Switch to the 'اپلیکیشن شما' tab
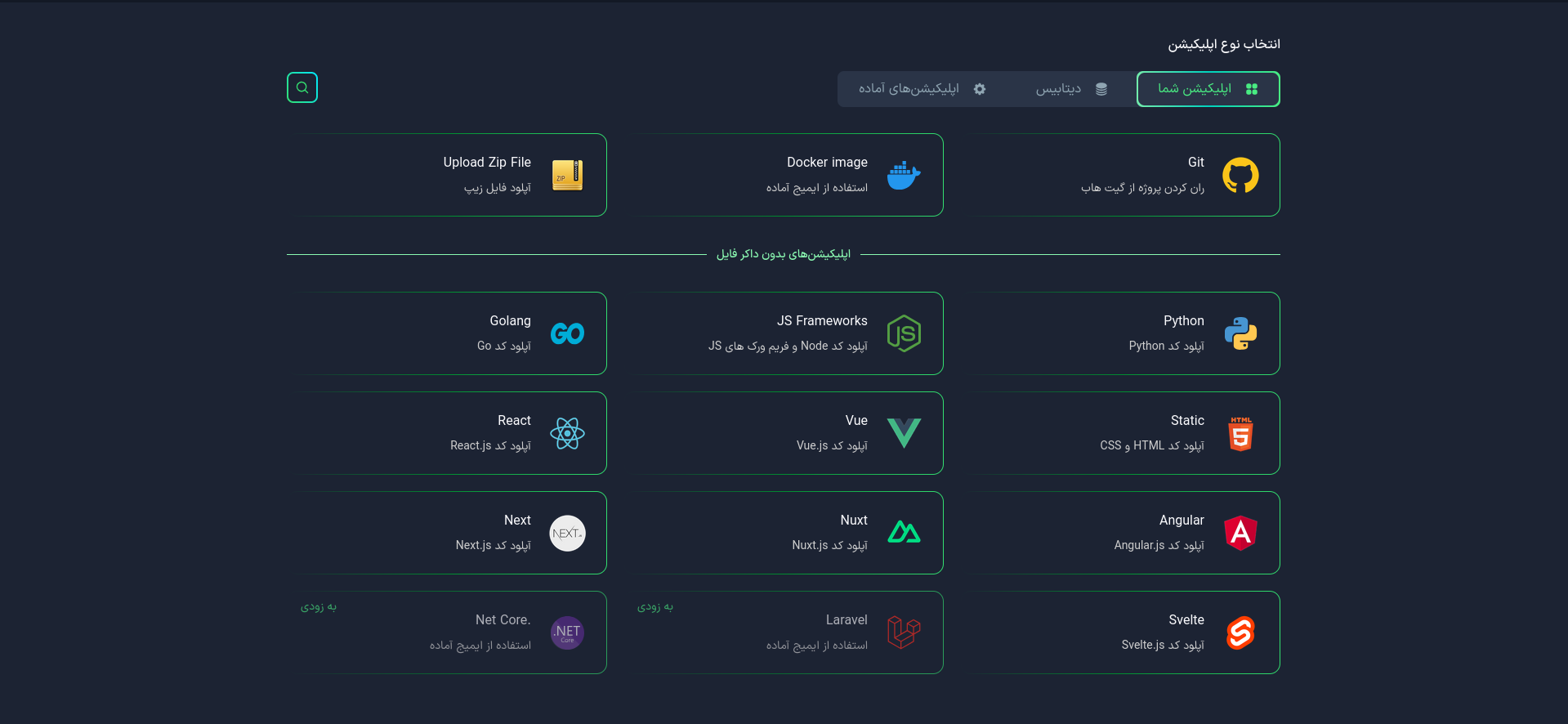 pyautogui.click(x=1208, y=89)
